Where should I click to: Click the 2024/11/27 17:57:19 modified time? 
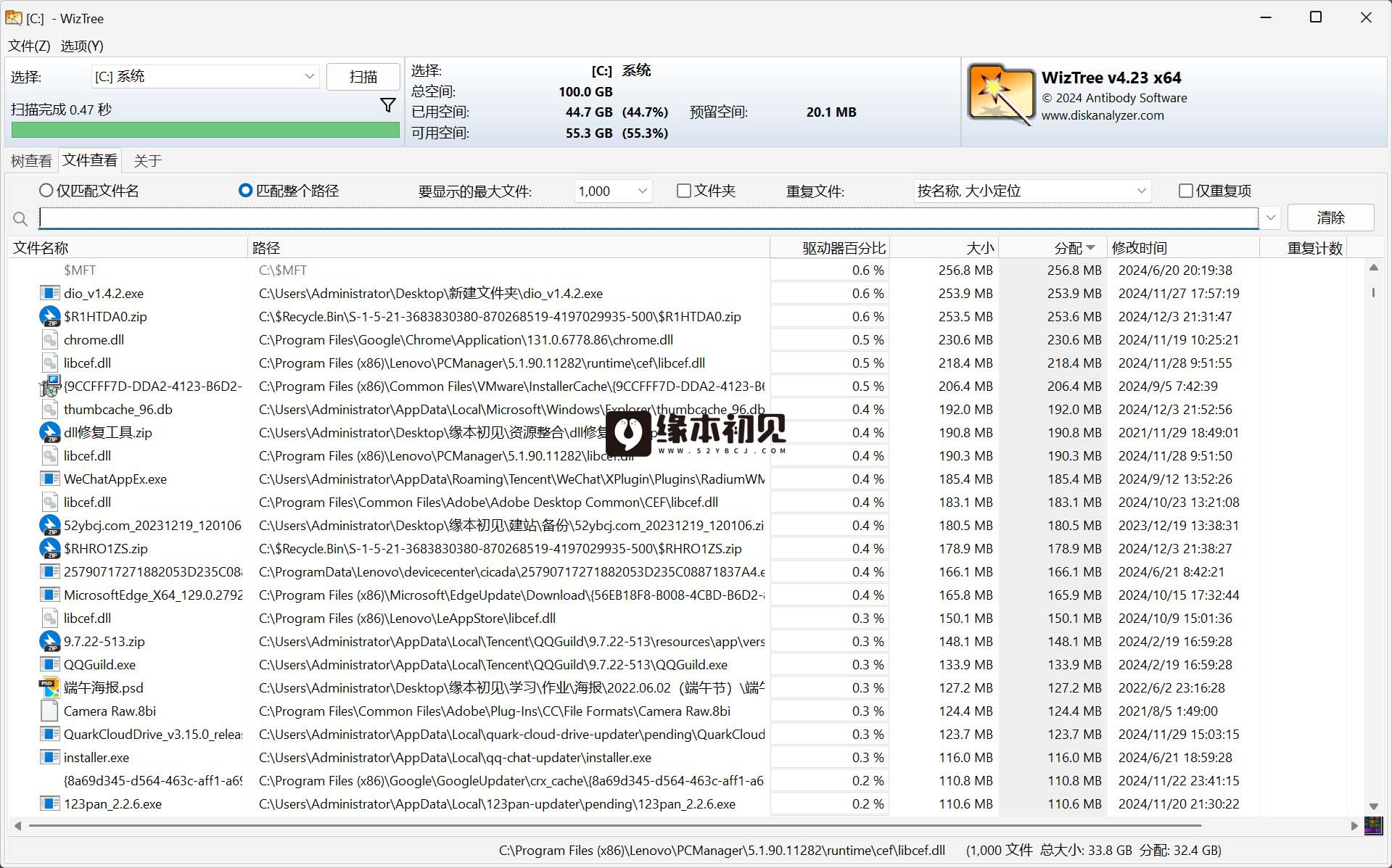1179,293
